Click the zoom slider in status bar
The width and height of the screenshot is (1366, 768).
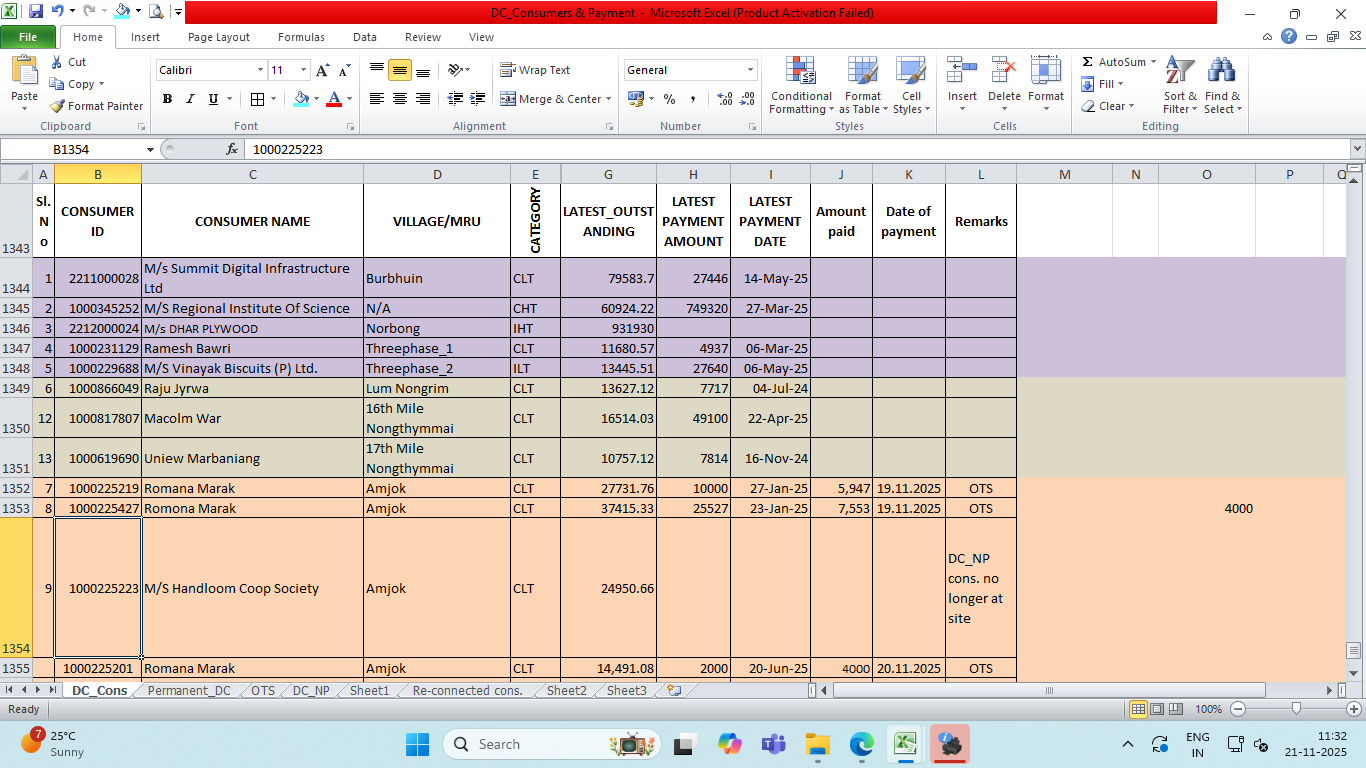coord(1296,709)
